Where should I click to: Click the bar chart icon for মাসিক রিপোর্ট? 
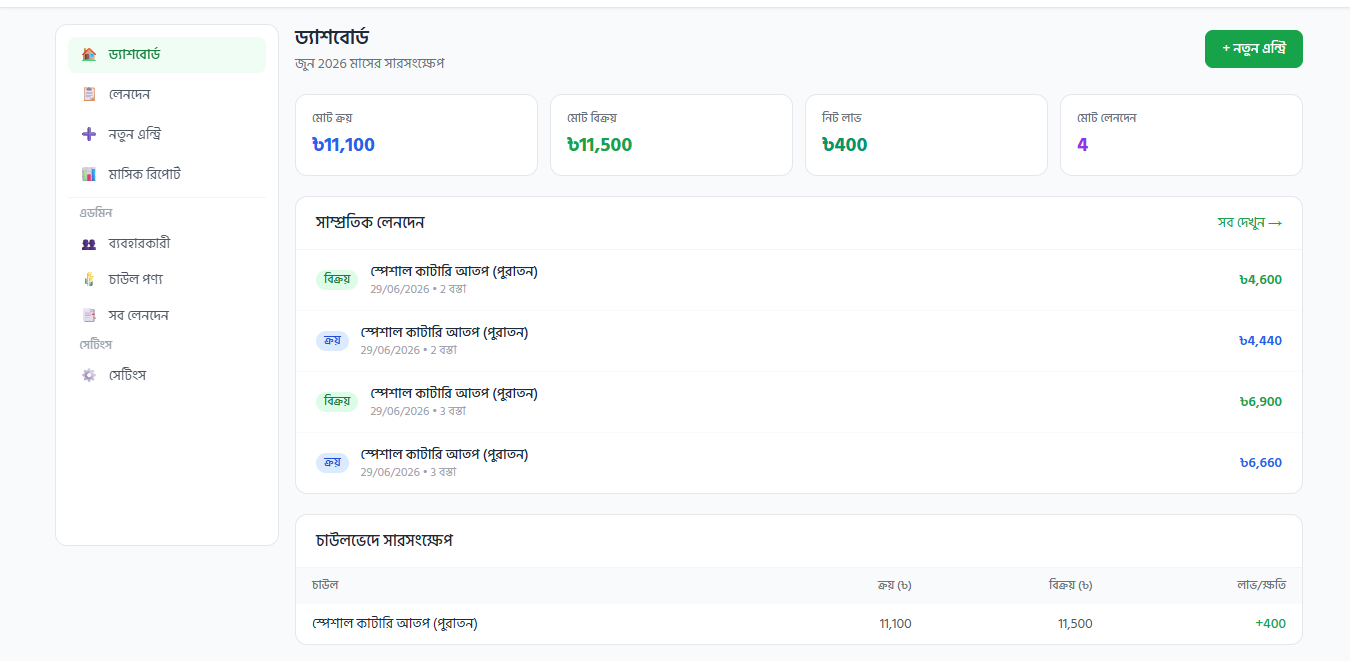89,174
